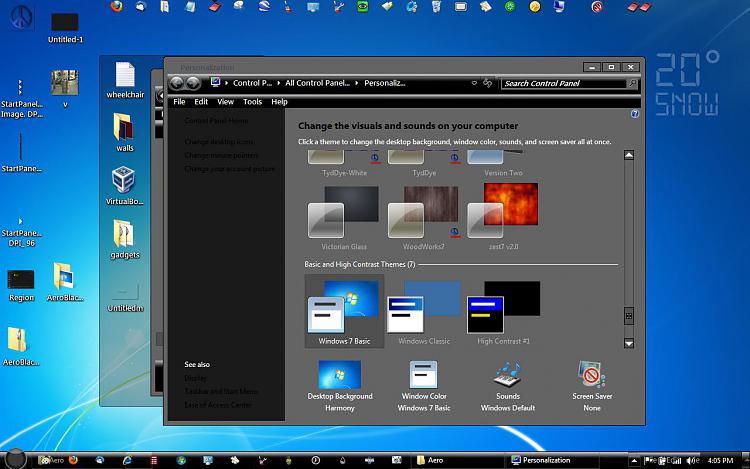Open the Tools menu

coord(252,102)
